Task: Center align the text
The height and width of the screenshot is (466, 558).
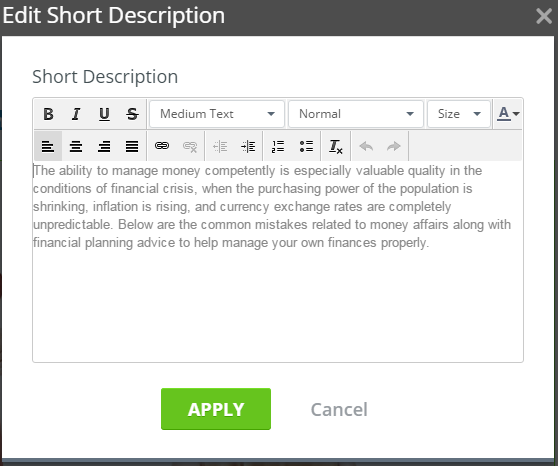Action: click(76, 146)
